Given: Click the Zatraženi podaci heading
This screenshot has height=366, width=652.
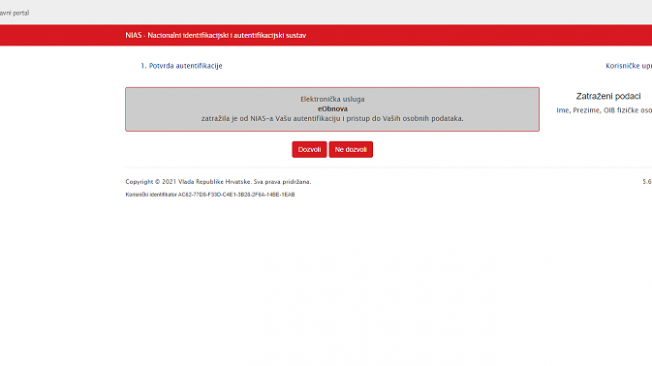Looking at the screenshot, I should click(x=608, y=96).
